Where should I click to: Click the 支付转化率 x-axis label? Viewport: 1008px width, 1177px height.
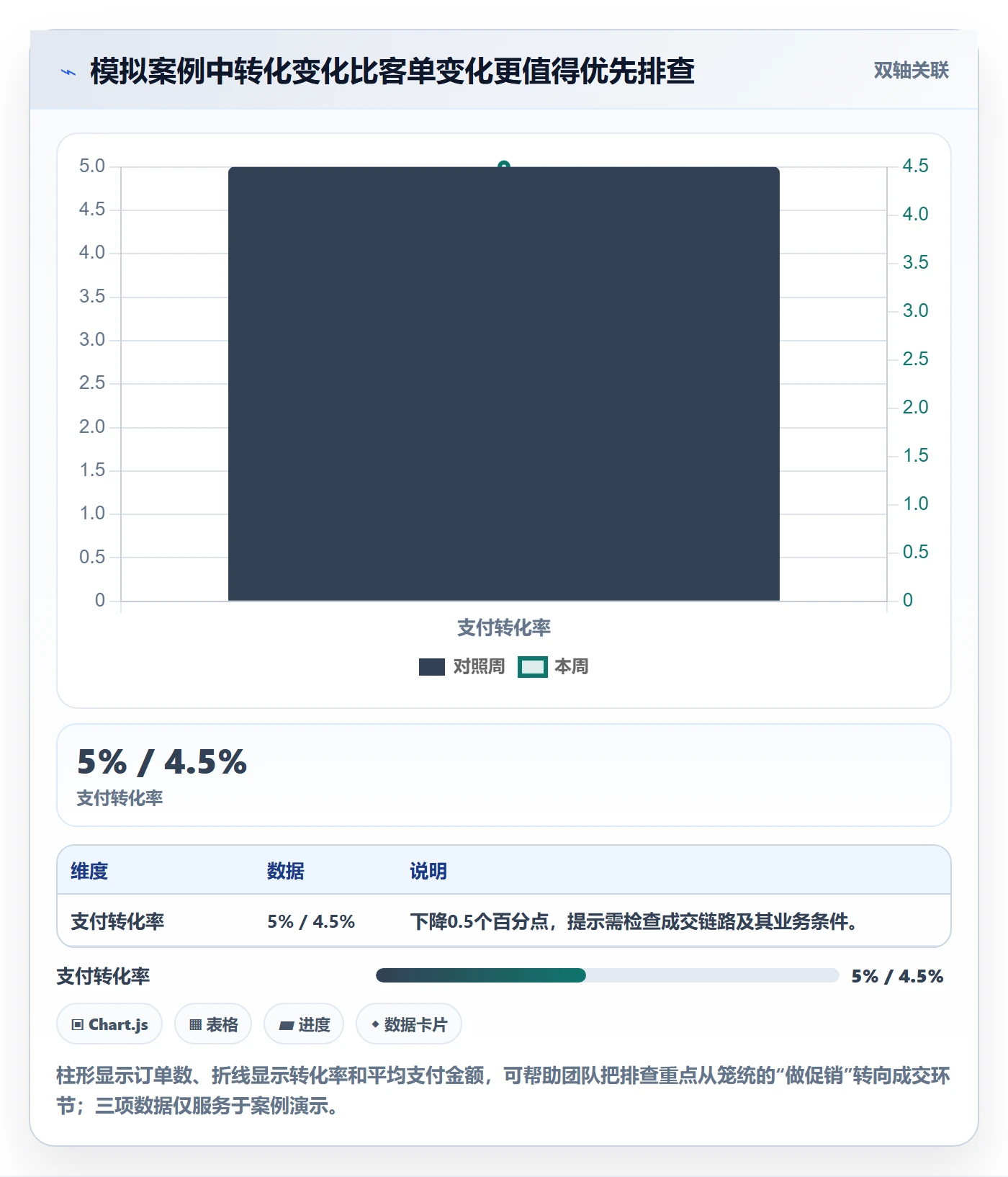(504, 627)
